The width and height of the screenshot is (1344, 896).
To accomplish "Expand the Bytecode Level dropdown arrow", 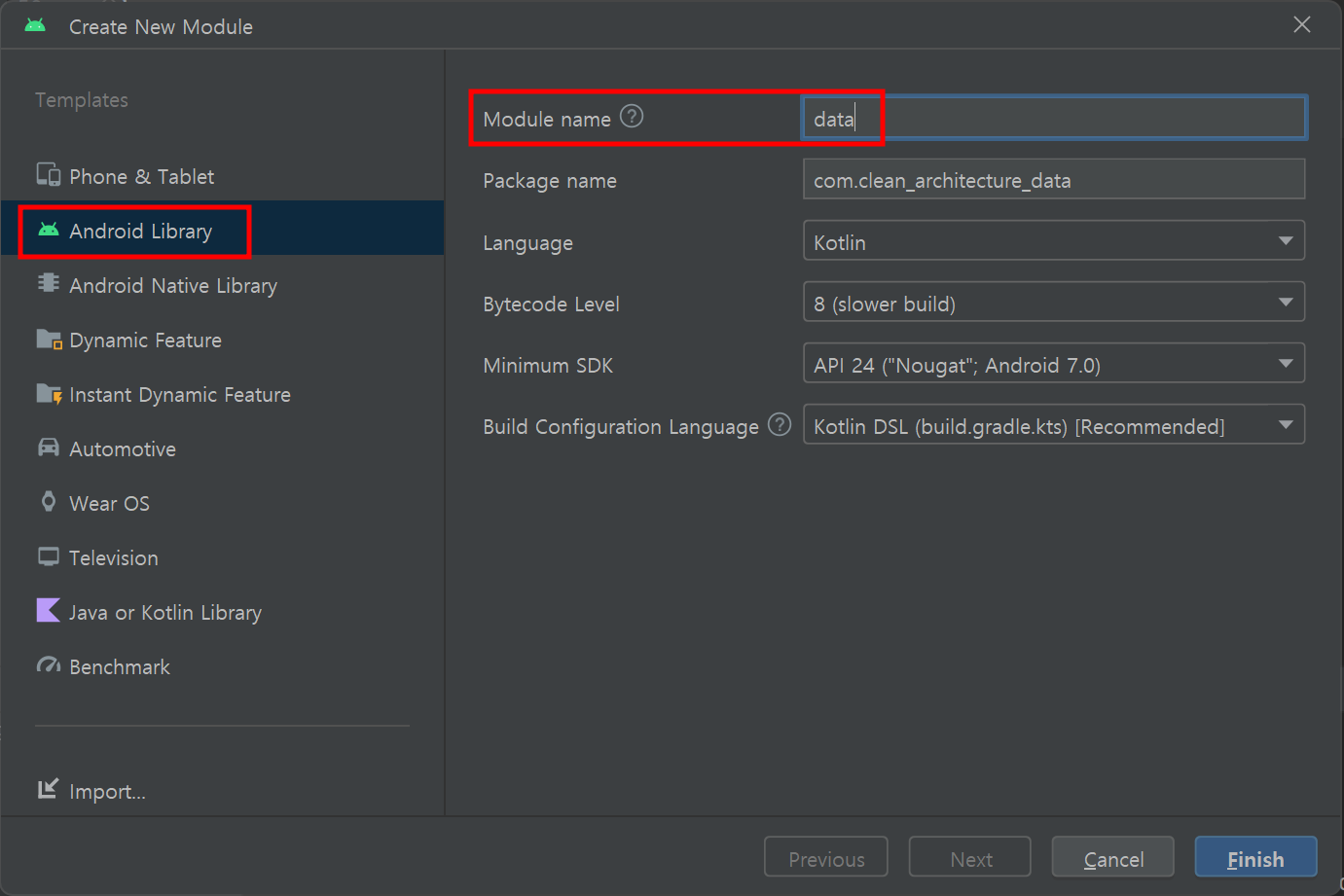I will point(1286,303).
